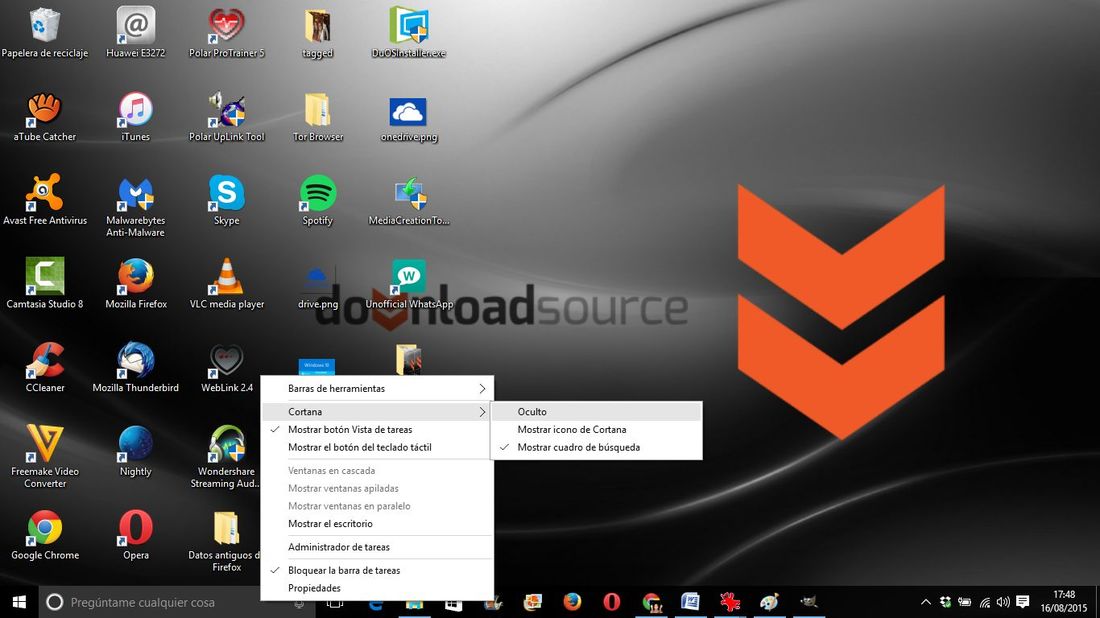Image resolution: width=1100 pixels, height=618 pixels.
Task: Select the Camtasia Studio 8 shortcut
Action: pos(44,283)
